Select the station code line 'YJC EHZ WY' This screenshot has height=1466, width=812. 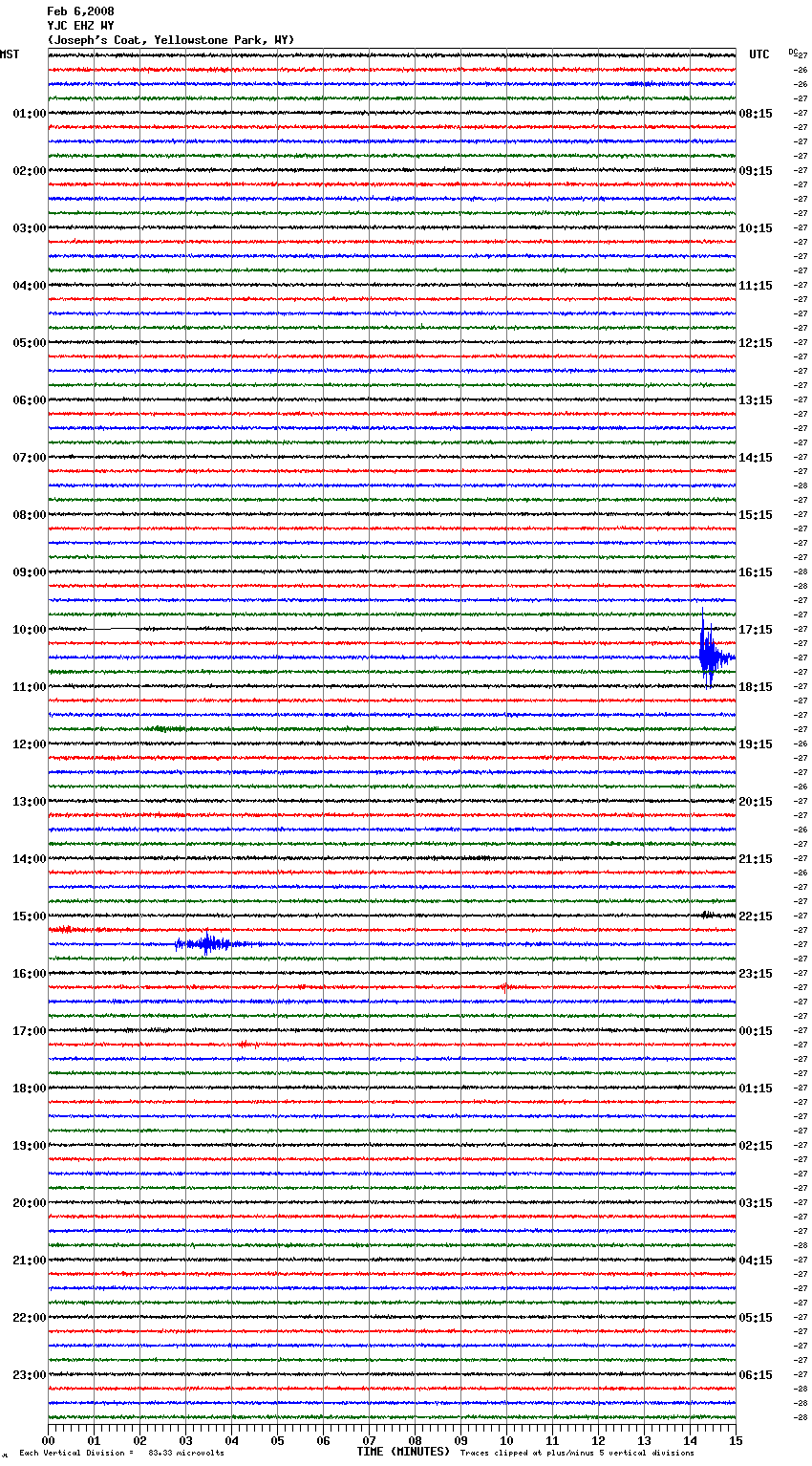[80, 26]
